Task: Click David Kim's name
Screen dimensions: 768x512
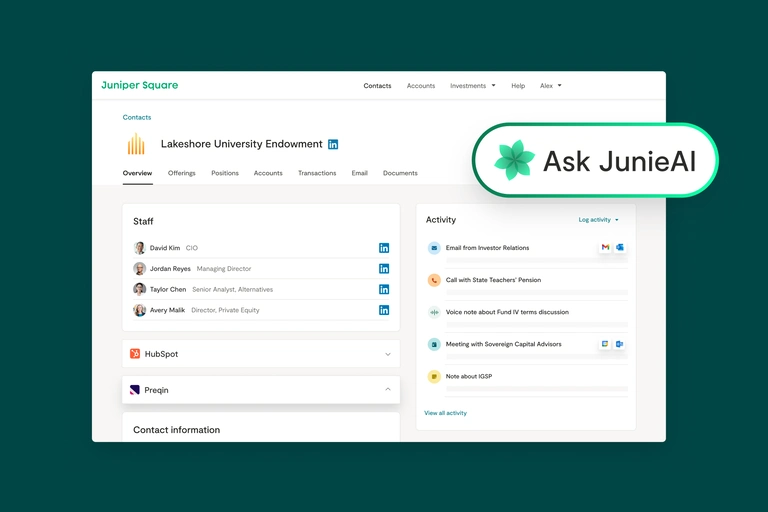Action: [165, 248]
